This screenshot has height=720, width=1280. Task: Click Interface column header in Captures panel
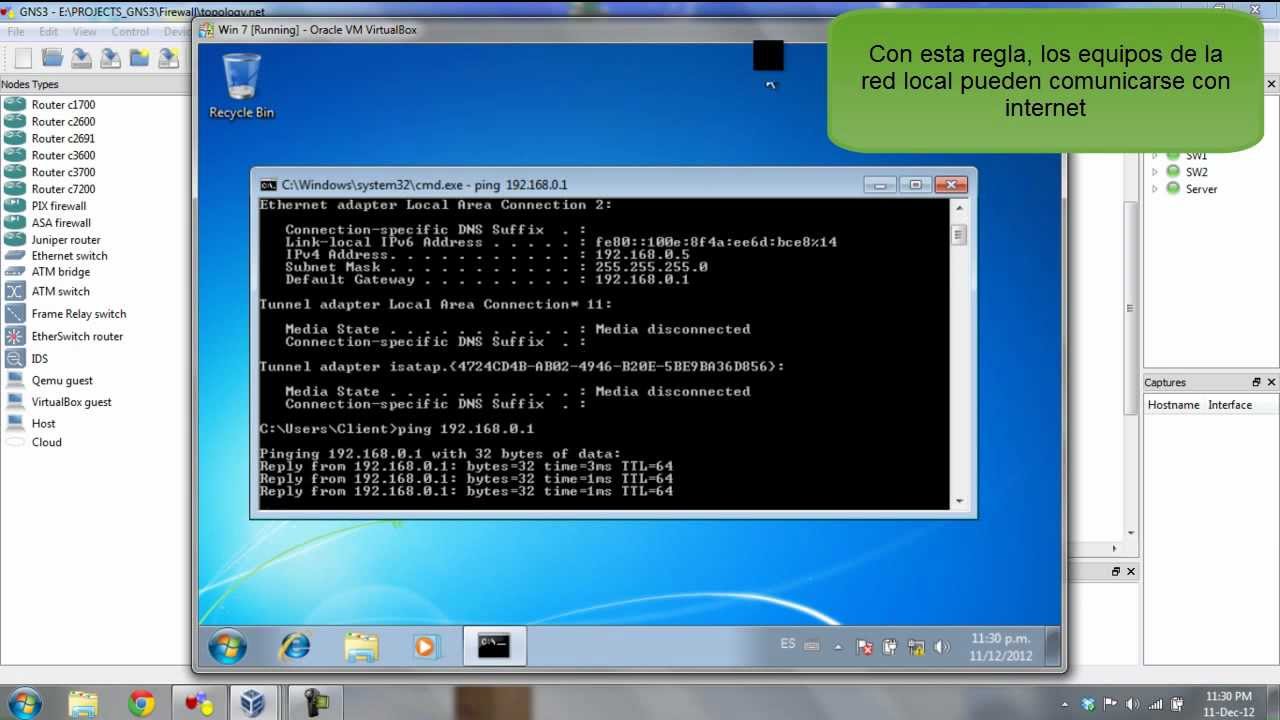[x=1230, y=405]
